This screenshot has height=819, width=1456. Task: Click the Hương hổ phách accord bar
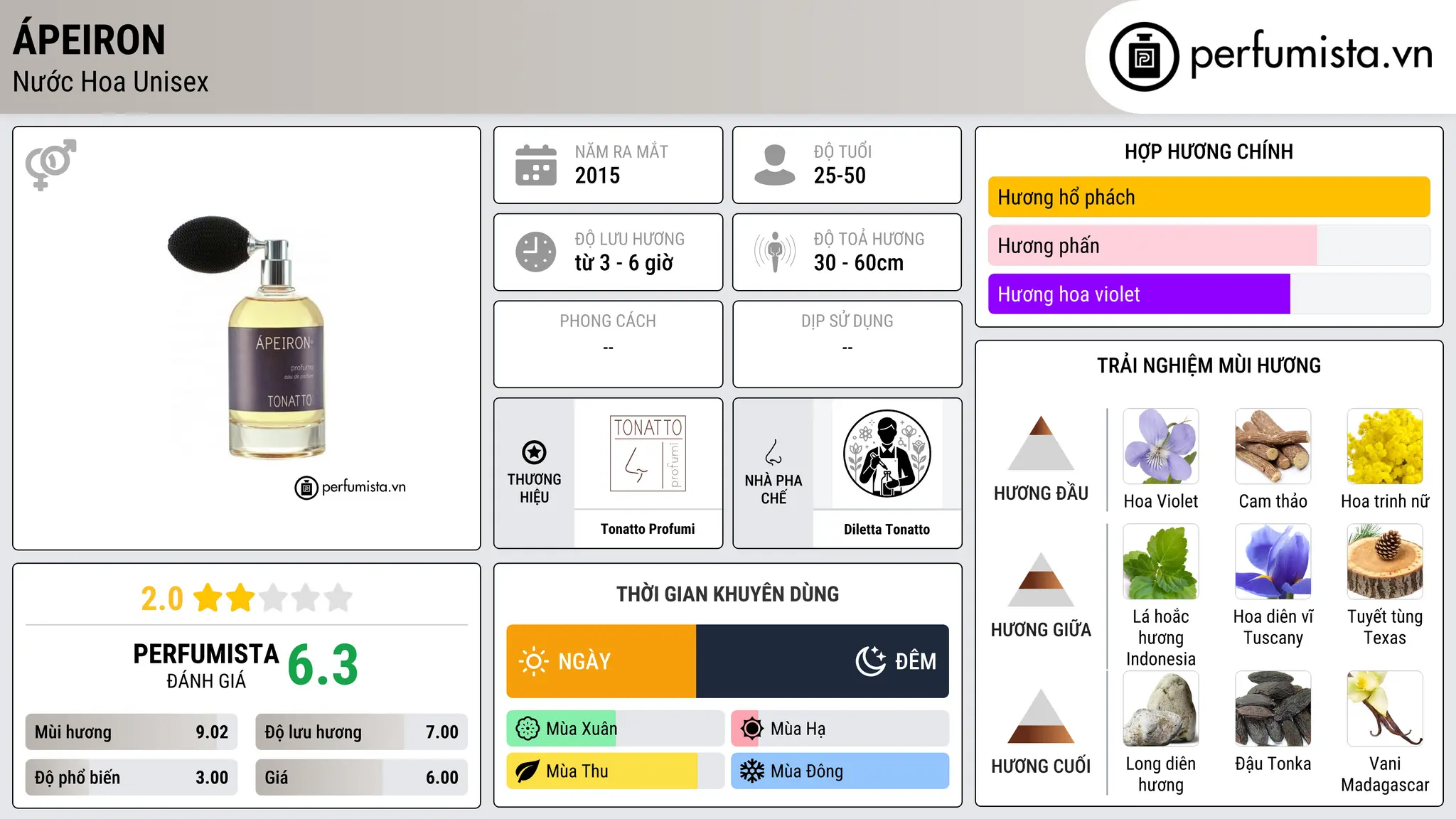pos(1209,197)
